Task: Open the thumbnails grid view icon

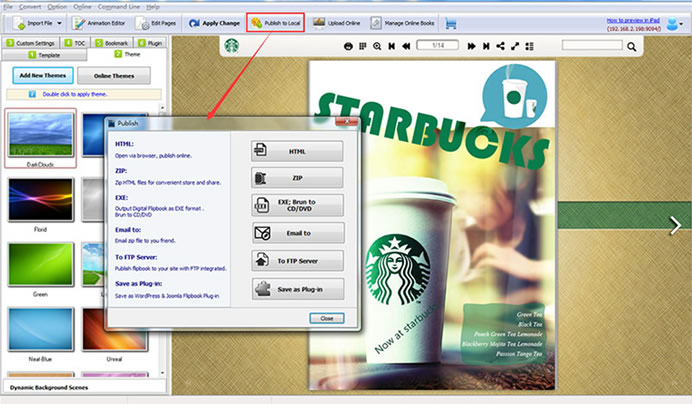Action: pyautogui.click(x=363, y=46)
